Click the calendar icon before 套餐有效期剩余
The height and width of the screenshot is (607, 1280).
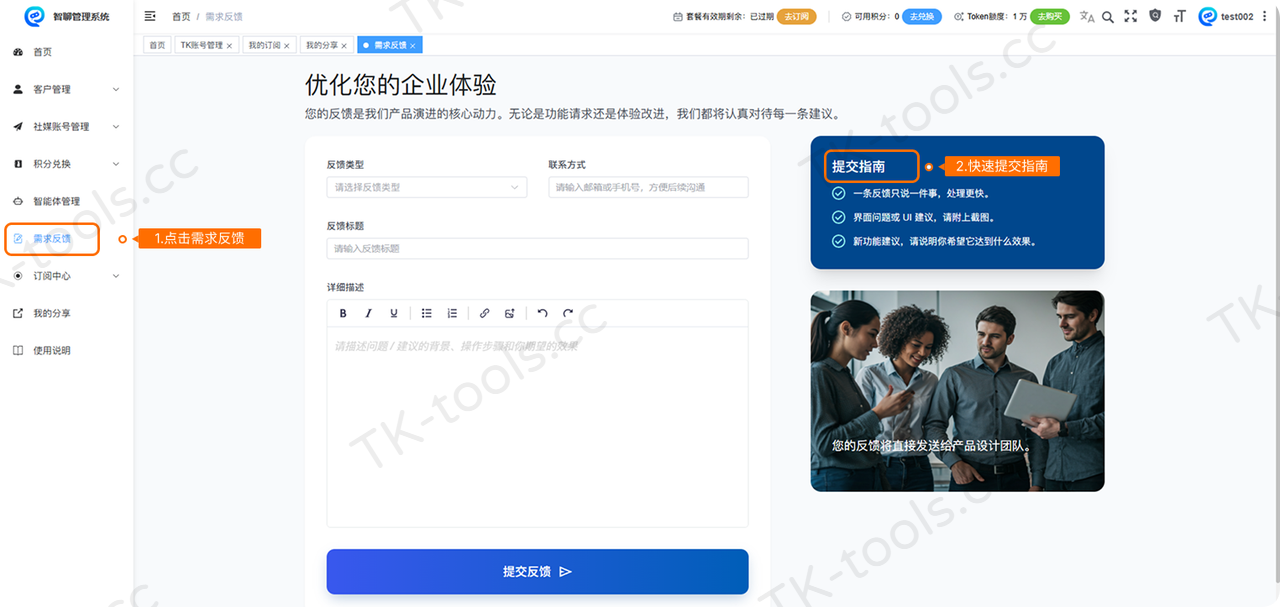tap(678, 17)
